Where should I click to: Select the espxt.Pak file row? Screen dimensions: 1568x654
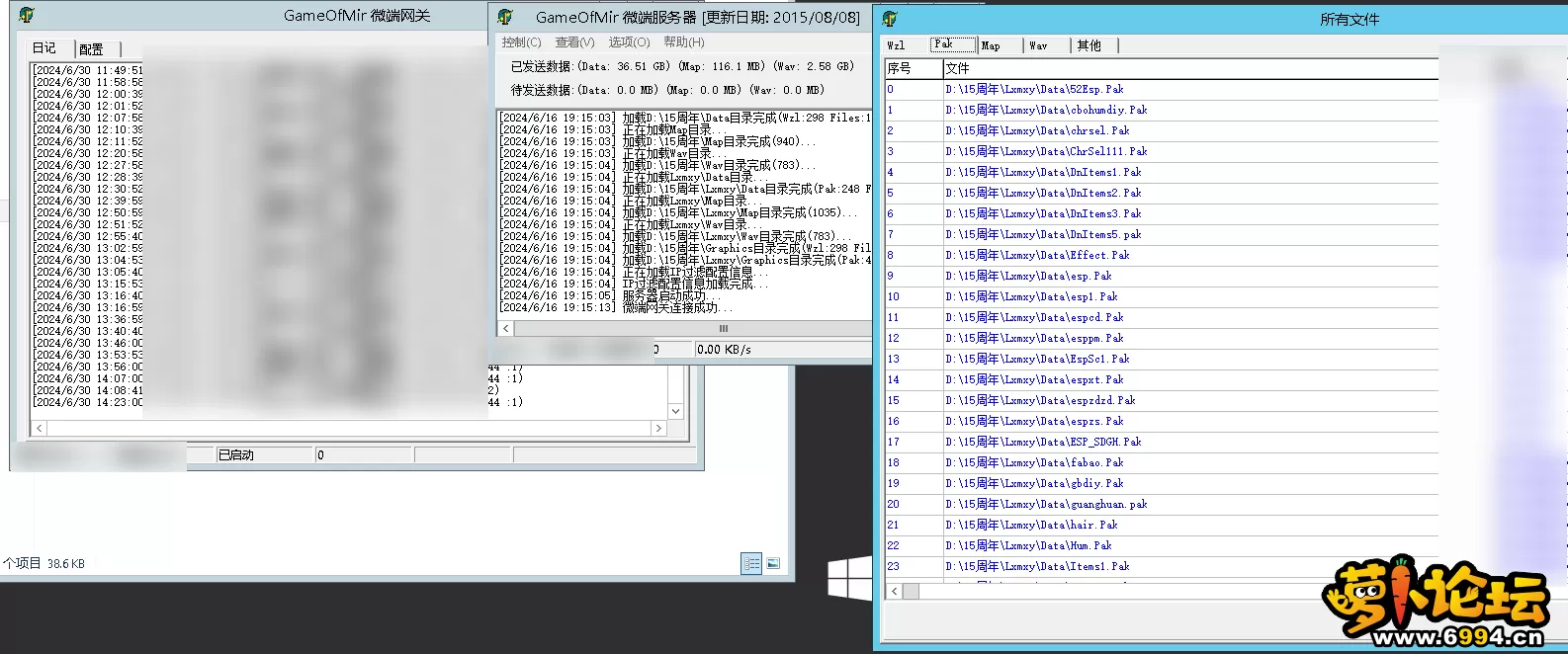click(1162, 379)
